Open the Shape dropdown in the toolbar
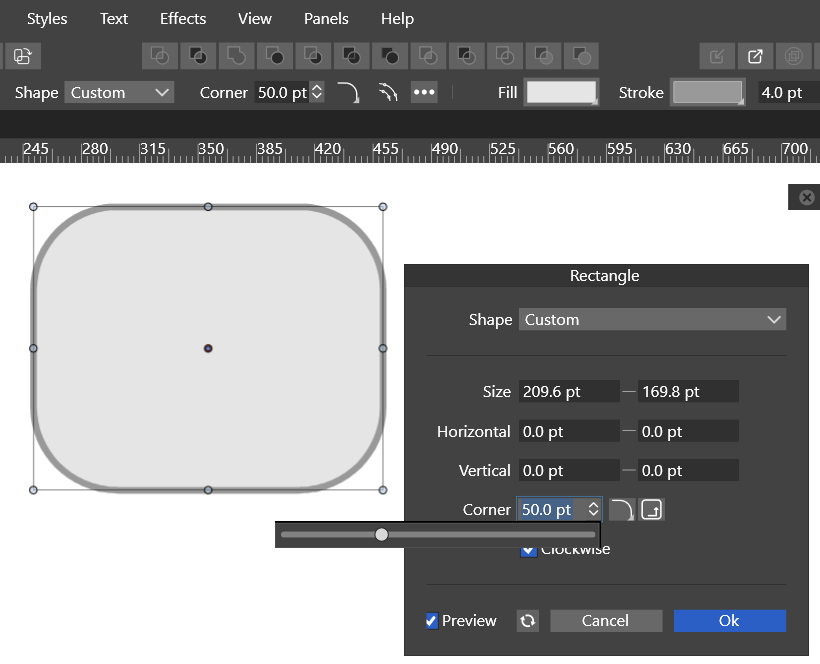Viewport: 820px width, 664px height. click(x=119, y=93)
